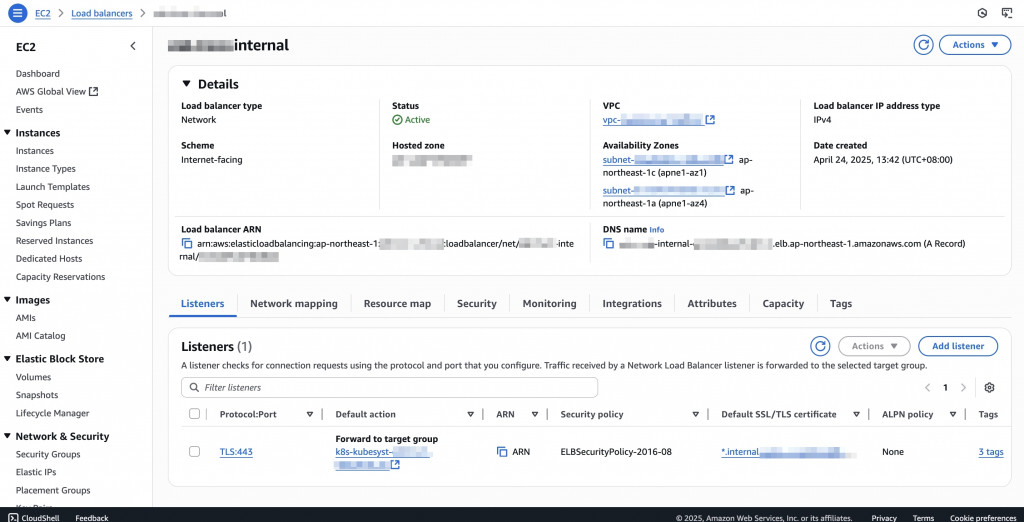Sort by Protocol:Port column
Viewport: 1024px width, 522px height.
(x=310, y=414)
